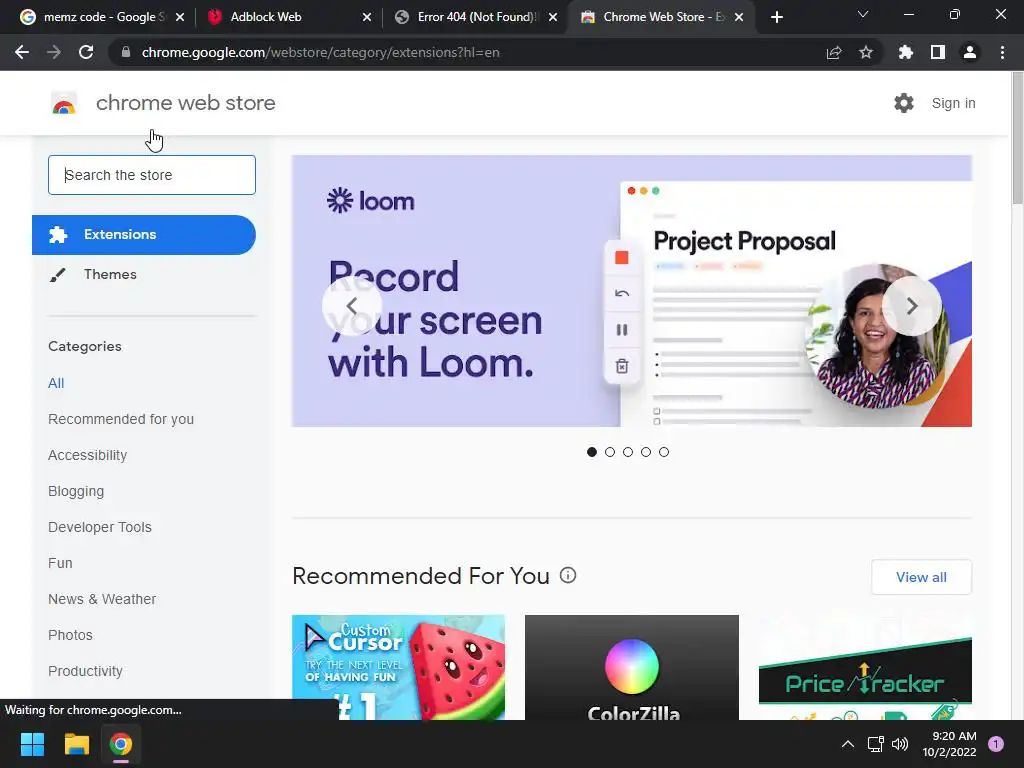The height and width of the screenshot is (768, 1024).
Task: Open the Loom promotional banner
Action: coord(632,291)
